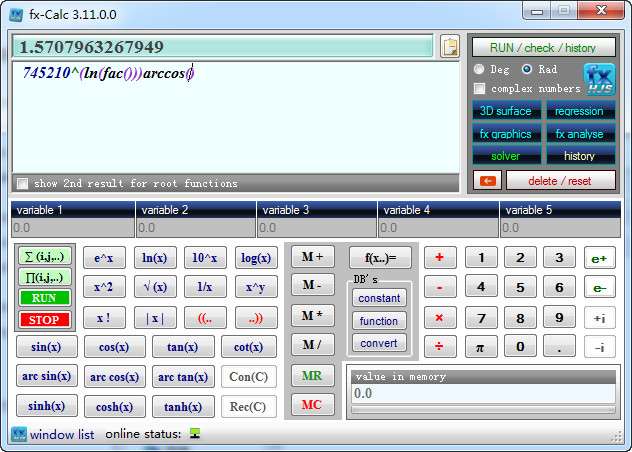Screen dimensions: 632x452
Task: Click the arc cos(x) key
Action: (114, 377)
